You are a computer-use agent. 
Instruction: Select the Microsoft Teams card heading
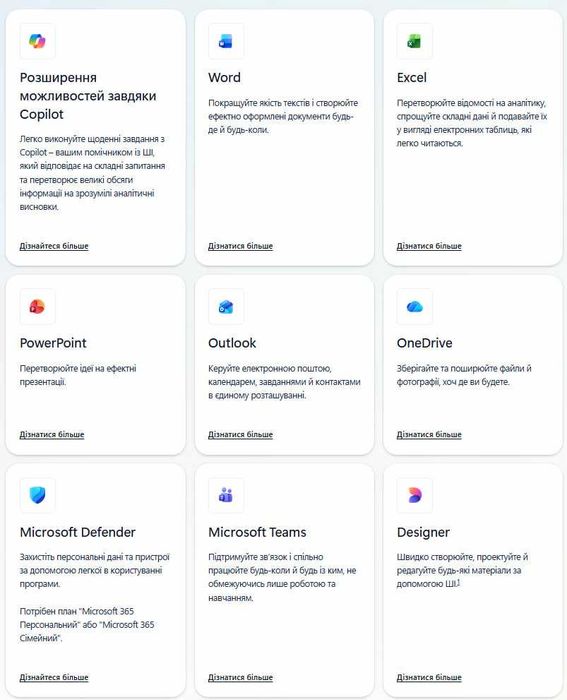(x=257, y=532)
